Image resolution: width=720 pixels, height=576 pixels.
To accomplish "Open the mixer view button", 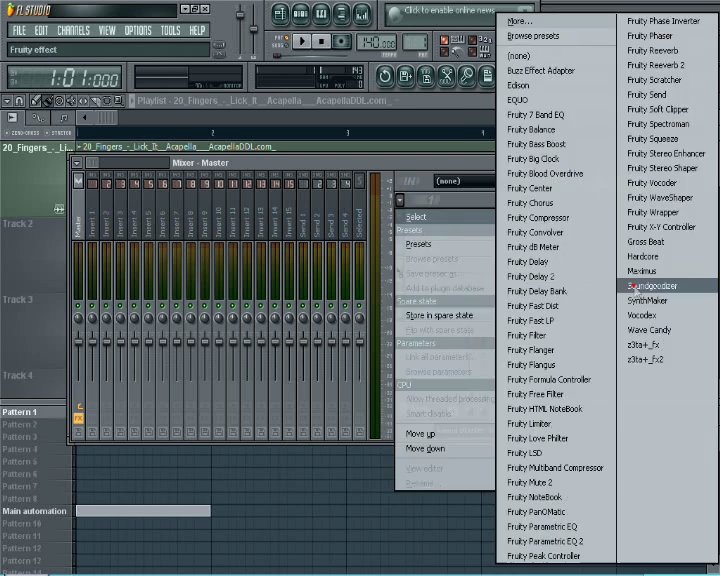I will [x=362, y=14].
